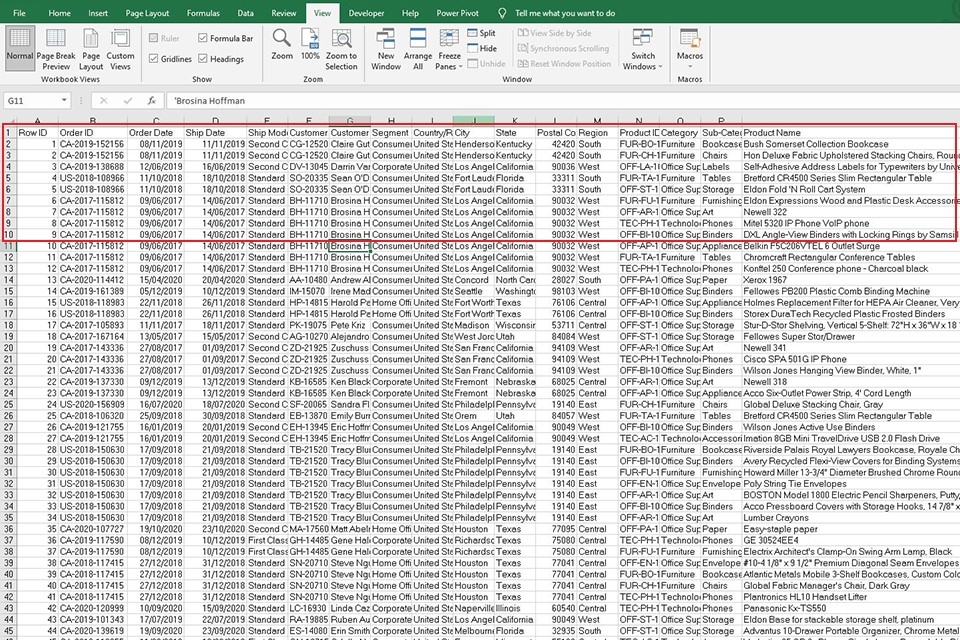Expand the Name Box dropdown arrow
Screen dimensions: 960x640
[63, 101]
